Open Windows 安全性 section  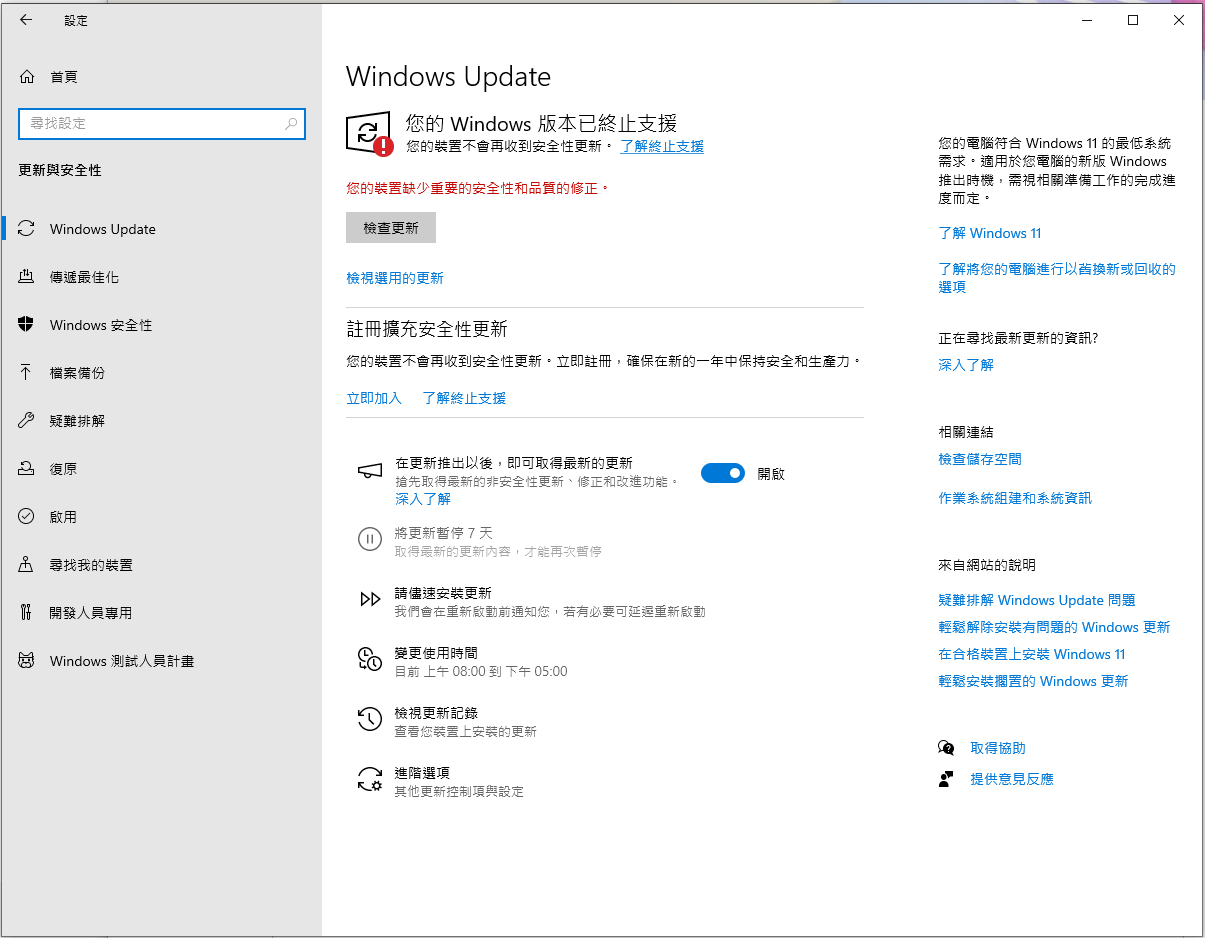click(x=162, y=325)
